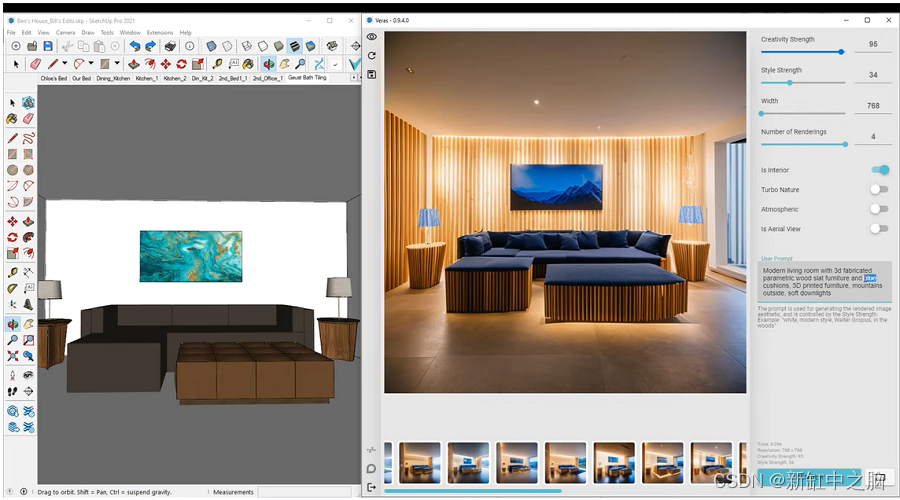Open the Arc tool dropdown arrow
Image resolution: width=900 pixels, height=500 pixels.
point(90,64)
